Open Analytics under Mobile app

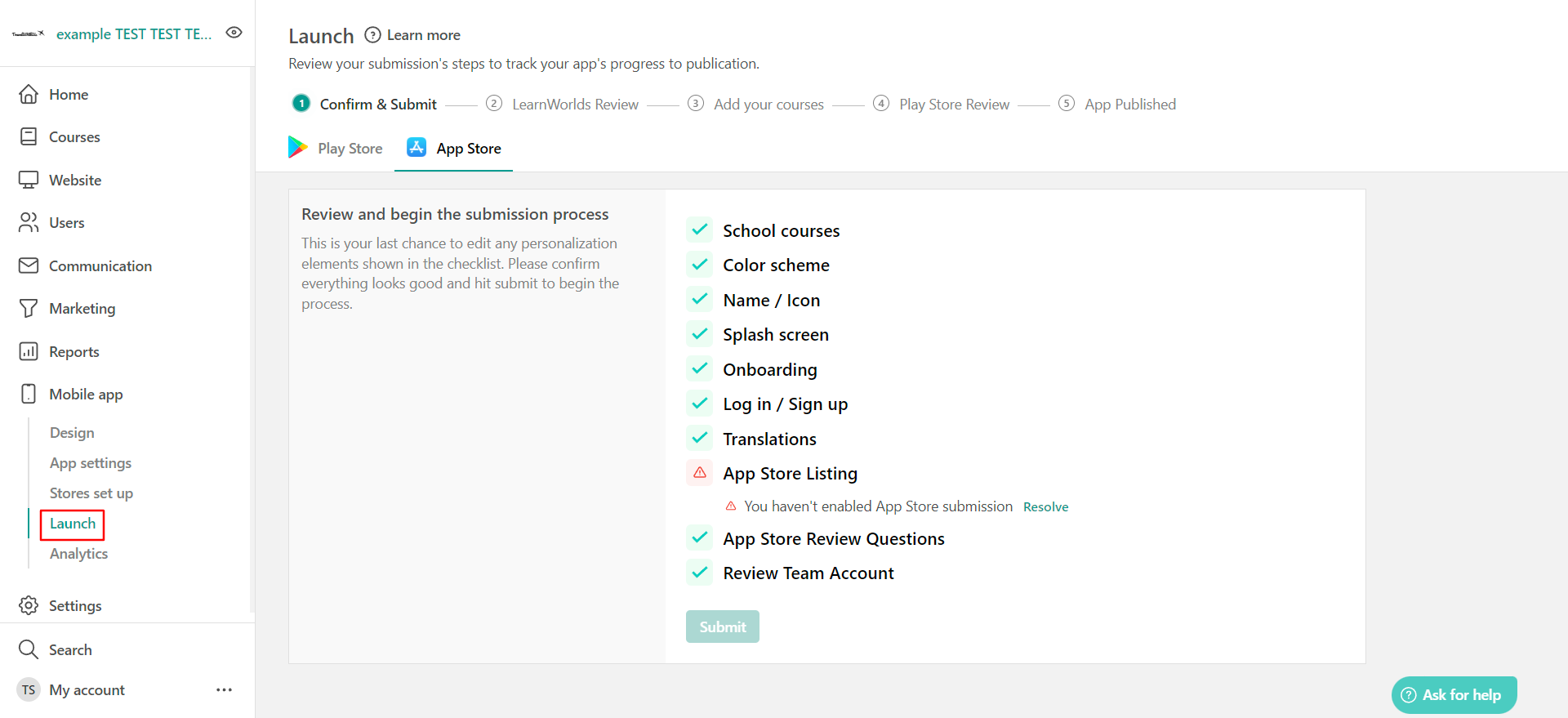pyautogui.click(x=78, y=553)
